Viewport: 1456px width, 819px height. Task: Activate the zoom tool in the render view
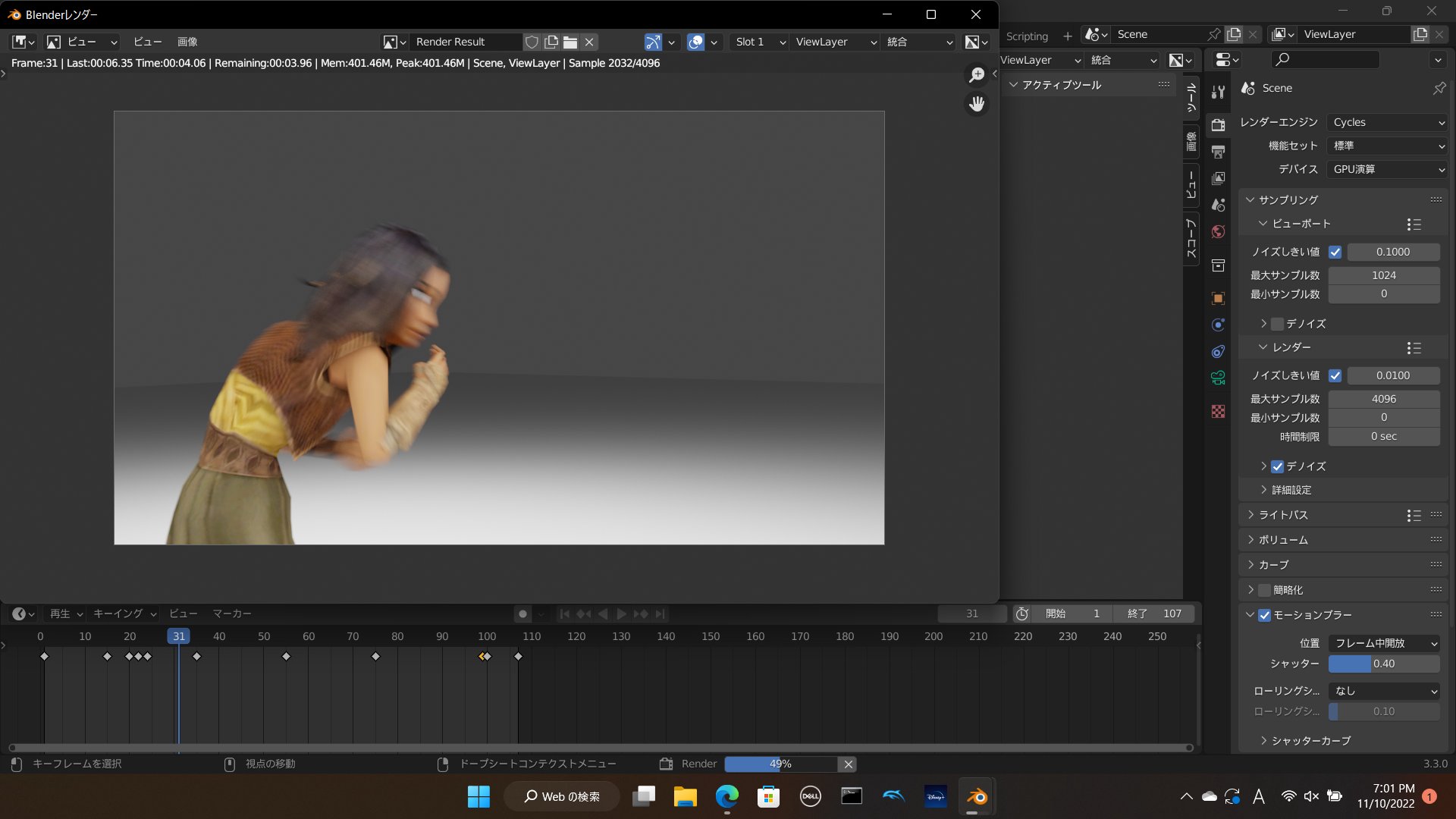[x=977, y=74]
